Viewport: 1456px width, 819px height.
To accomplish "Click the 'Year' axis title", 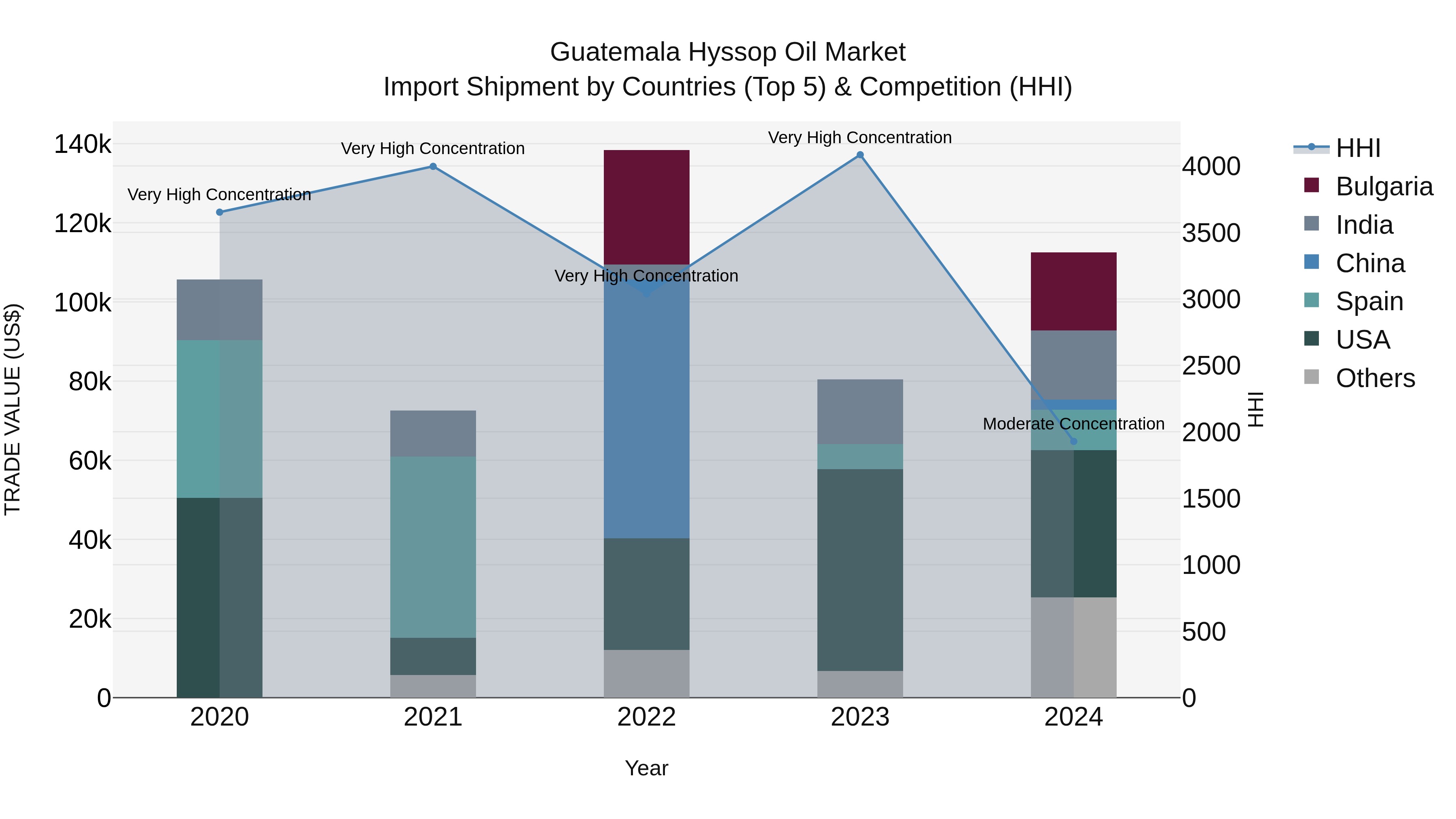I will (x=647, y=769).
